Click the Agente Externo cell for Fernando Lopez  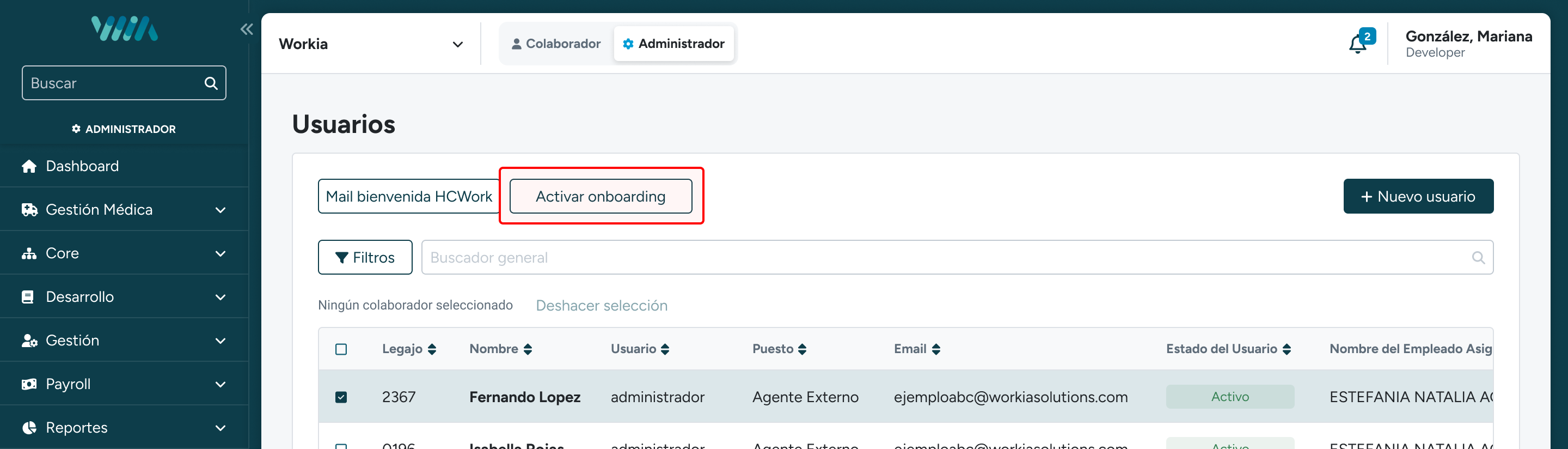tap(805, 397)
